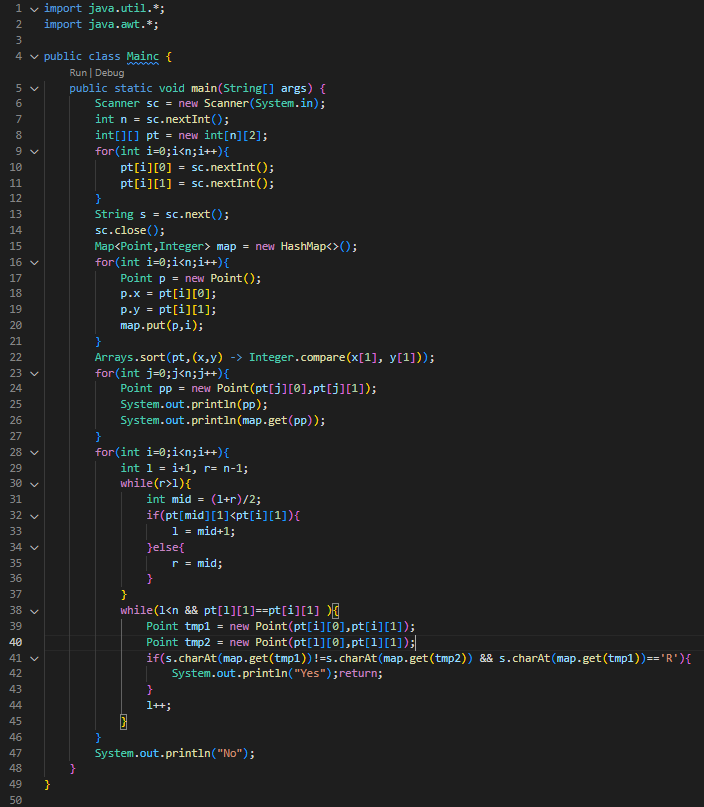Fold the input-reading for loop on line 9
The height and width of the screenshot is (807, 704).
pos(34,152)
